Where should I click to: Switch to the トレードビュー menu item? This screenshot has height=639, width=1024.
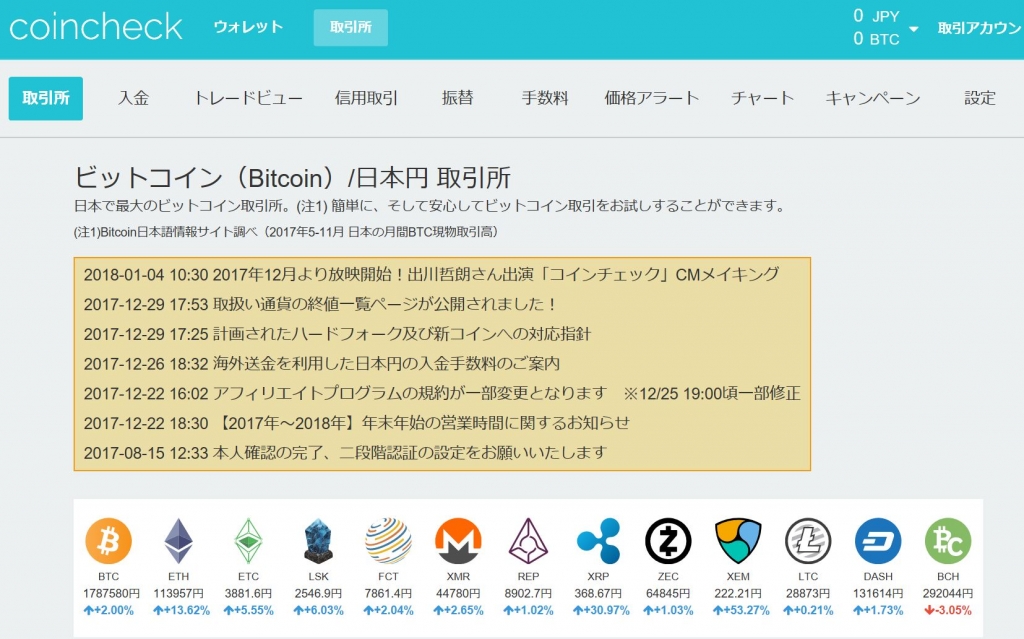tap(248, 98)
